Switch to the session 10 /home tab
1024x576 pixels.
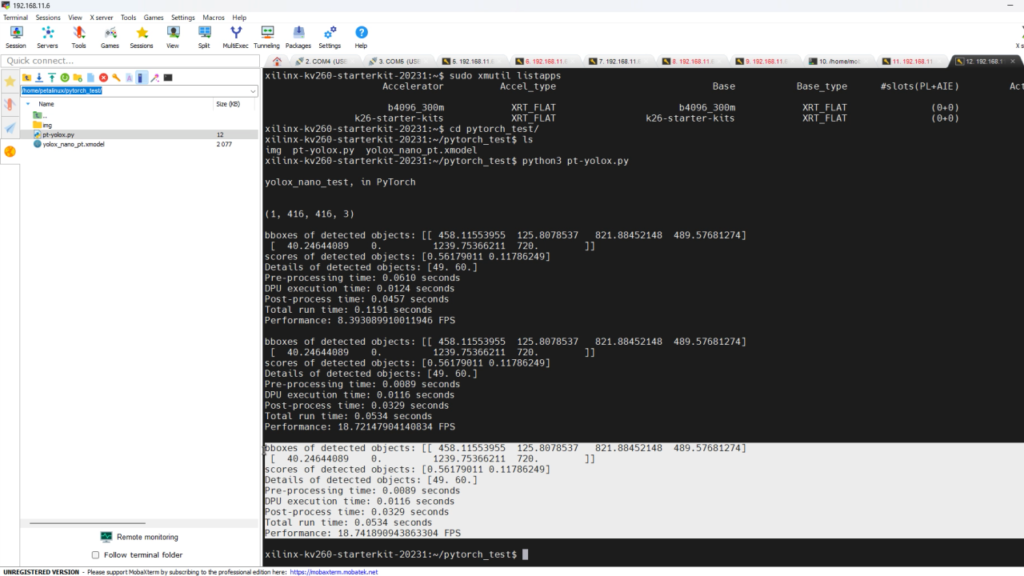840,60
